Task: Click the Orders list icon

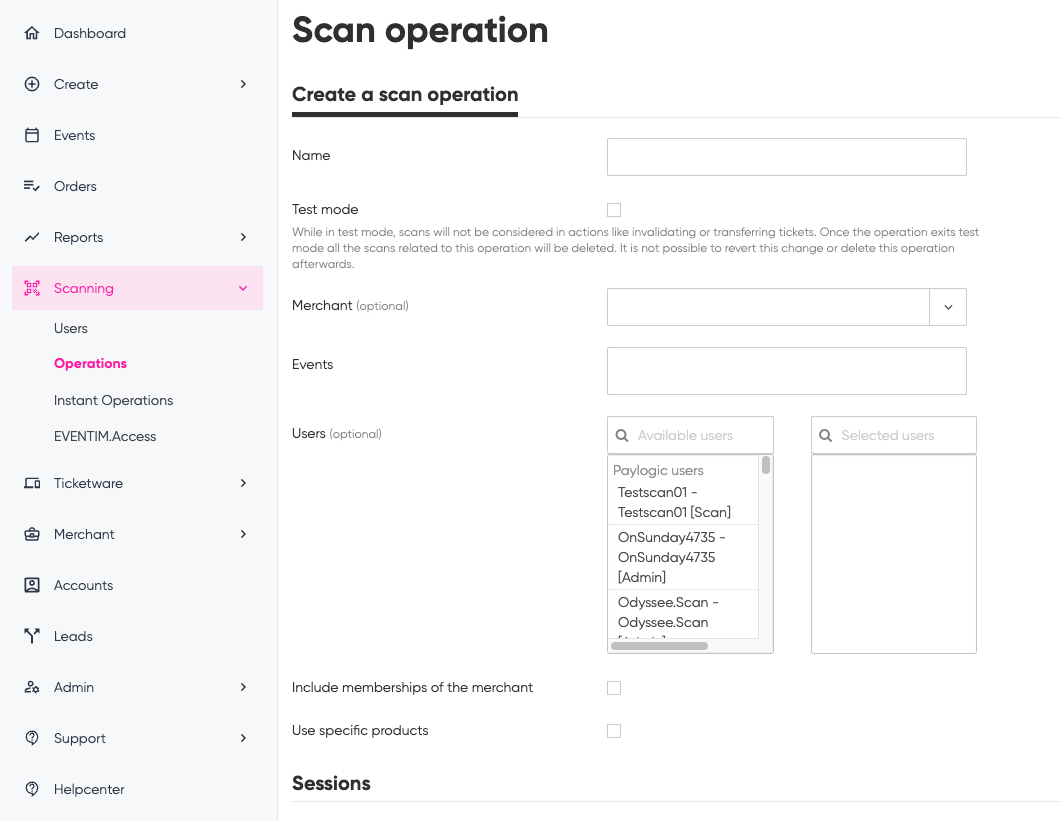Action: coord(32,186)
